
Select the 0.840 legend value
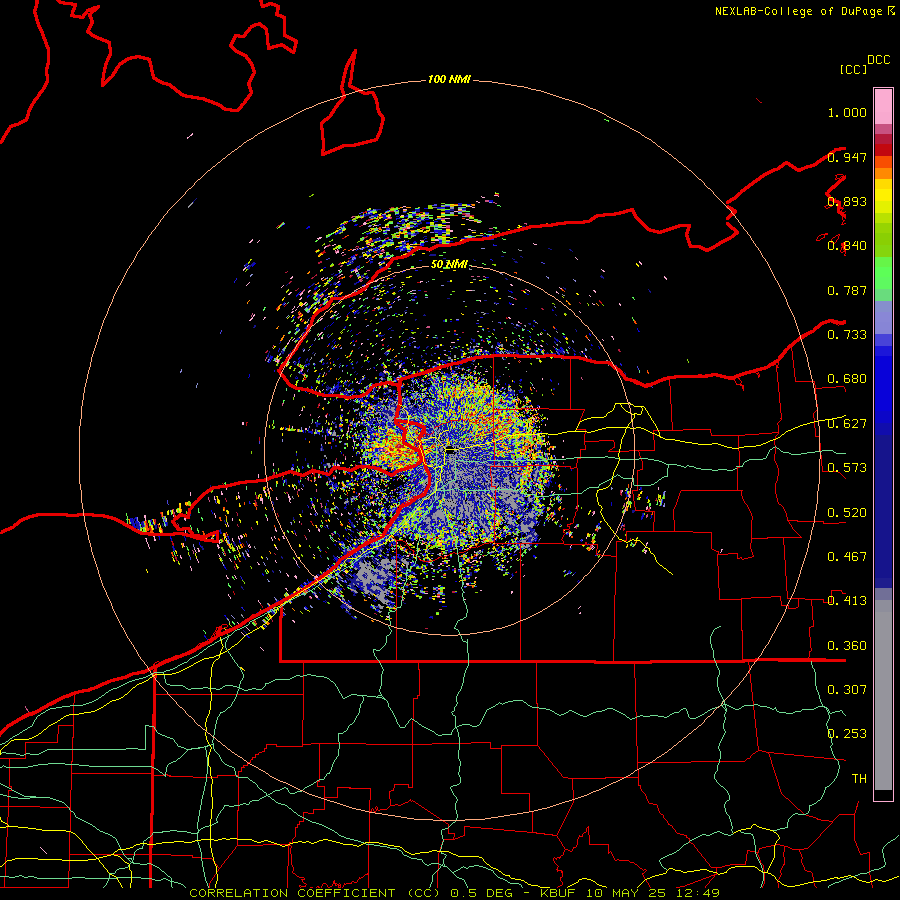[x=847, y=246]
